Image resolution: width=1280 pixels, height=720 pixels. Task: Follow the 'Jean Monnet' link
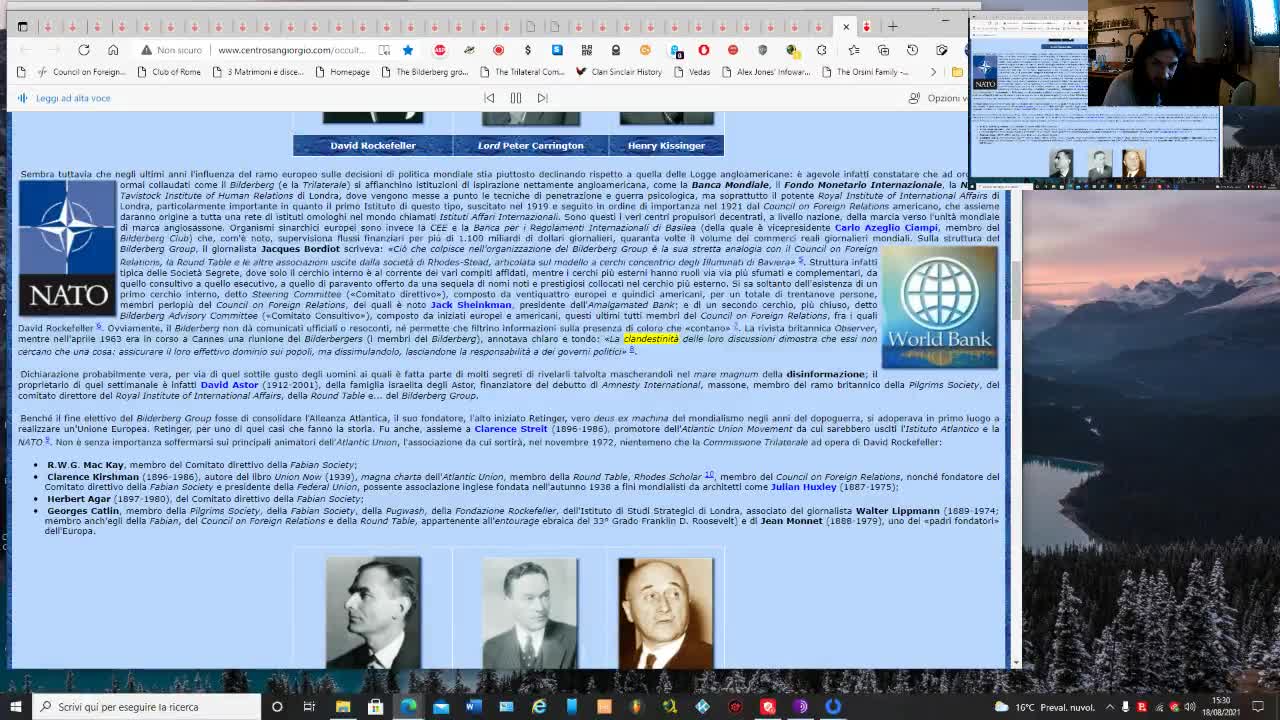point(791,521)
